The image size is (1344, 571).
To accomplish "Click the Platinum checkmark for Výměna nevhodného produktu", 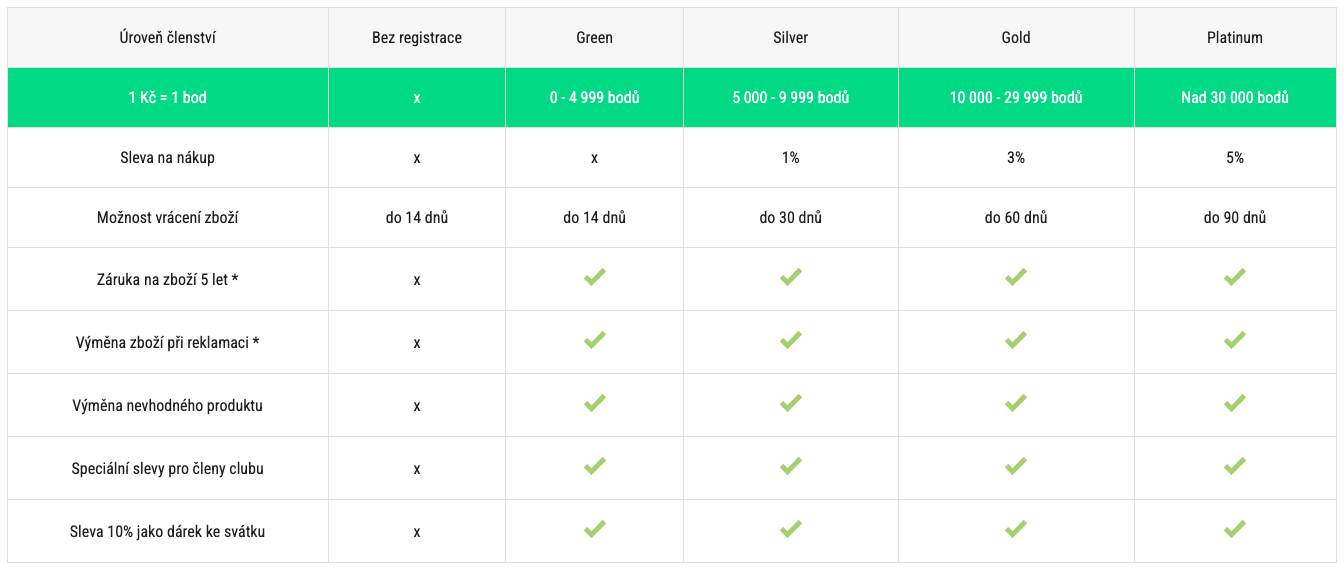I will (1235, 404).
